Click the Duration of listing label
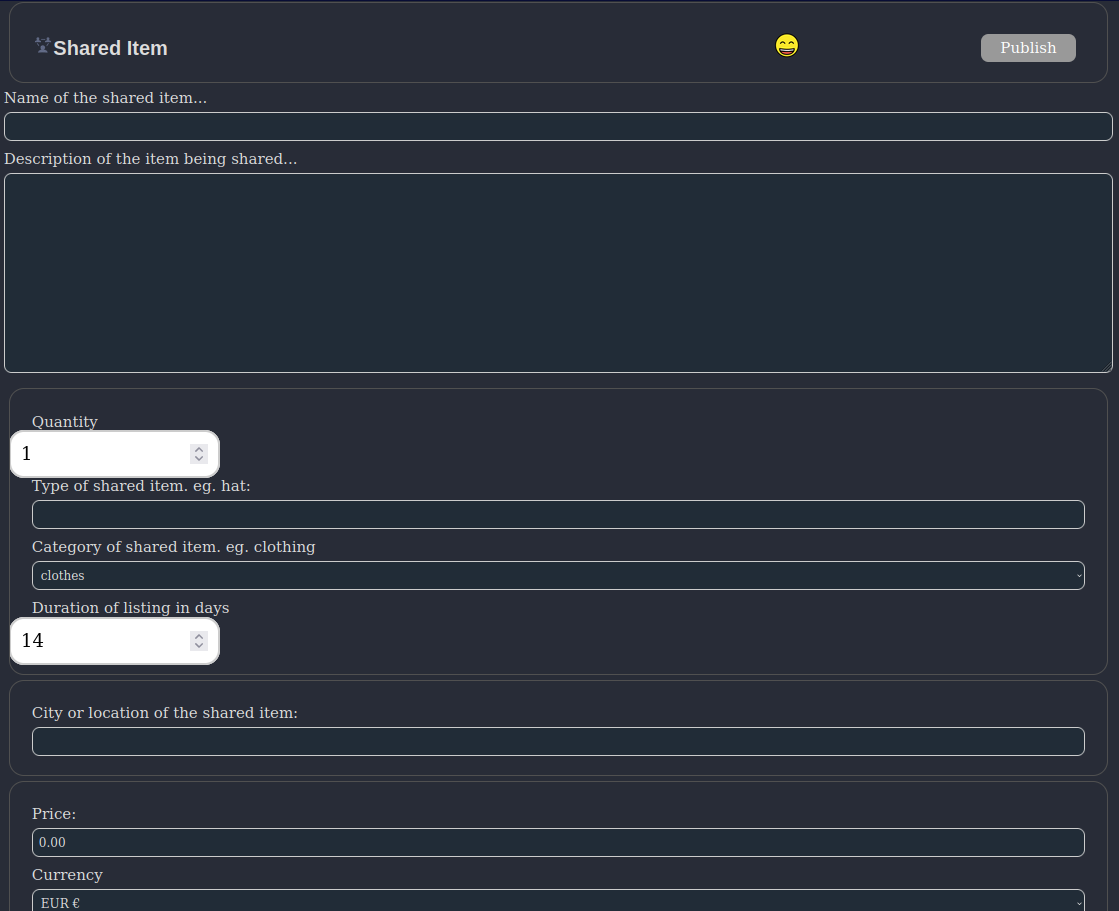Screen dimensions: 1119x911 point(130,608)
